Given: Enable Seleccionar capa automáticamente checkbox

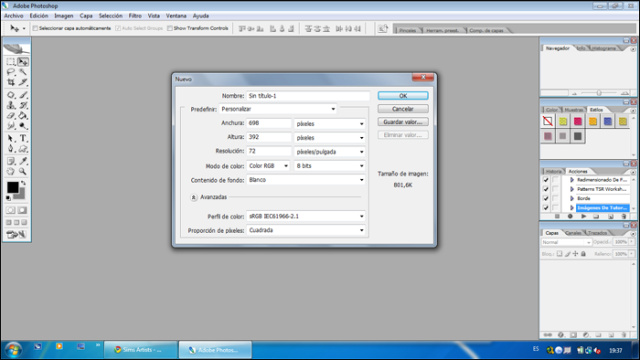Looking at the screenshot, I should click(x=35, y=28).
